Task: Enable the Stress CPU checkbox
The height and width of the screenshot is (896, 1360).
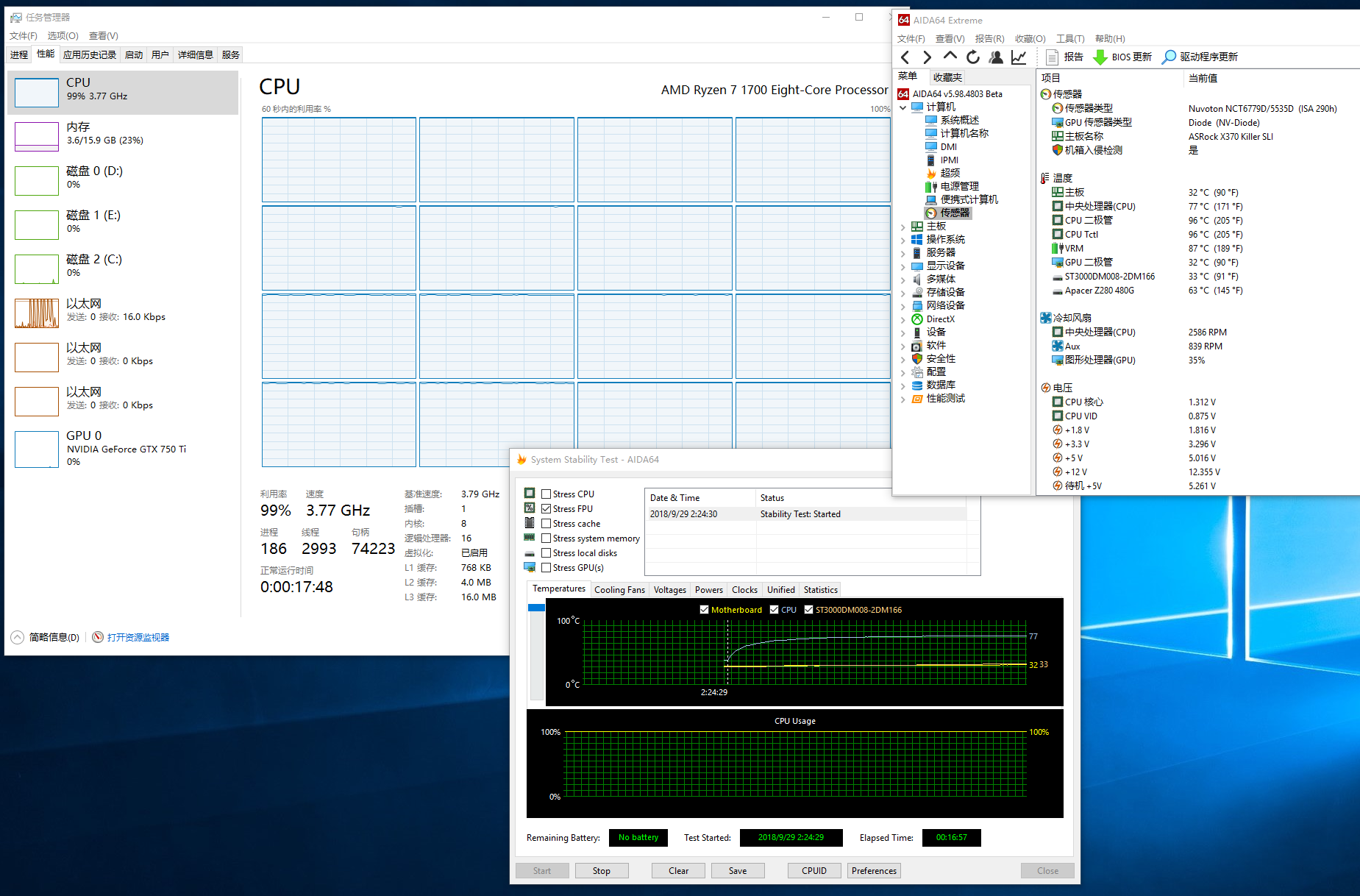Action: (547, 494)
